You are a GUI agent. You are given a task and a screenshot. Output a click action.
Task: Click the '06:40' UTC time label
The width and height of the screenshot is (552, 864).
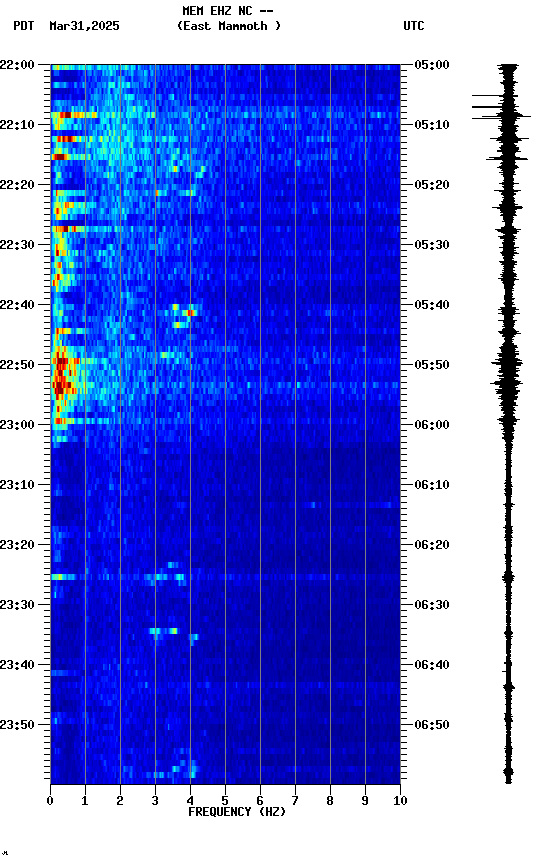pyautogui.click(x=432, y=665)
